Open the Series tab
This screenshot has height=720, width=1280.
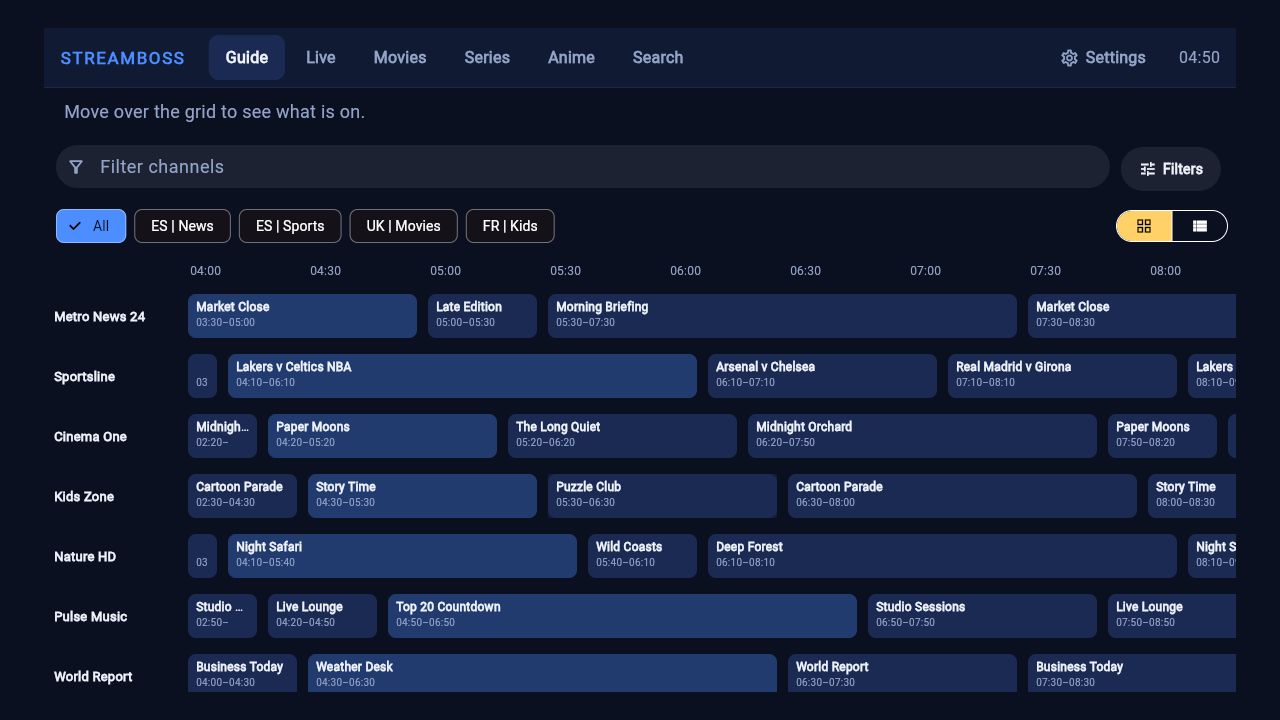click(487, 58)
